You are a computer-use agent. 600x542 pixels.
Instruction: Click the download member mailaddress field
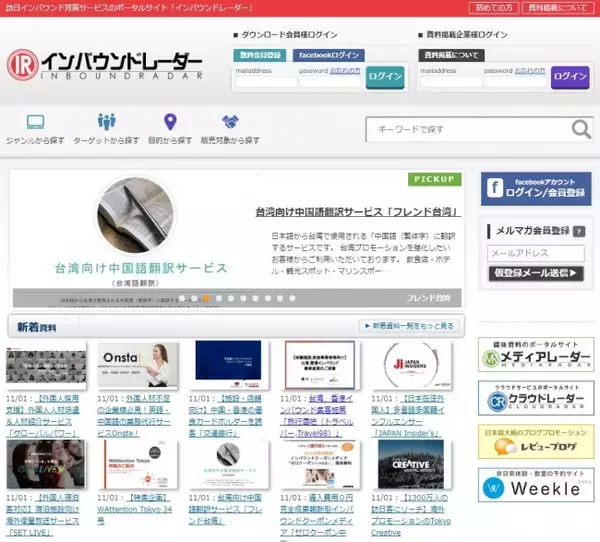click(266, 82)
